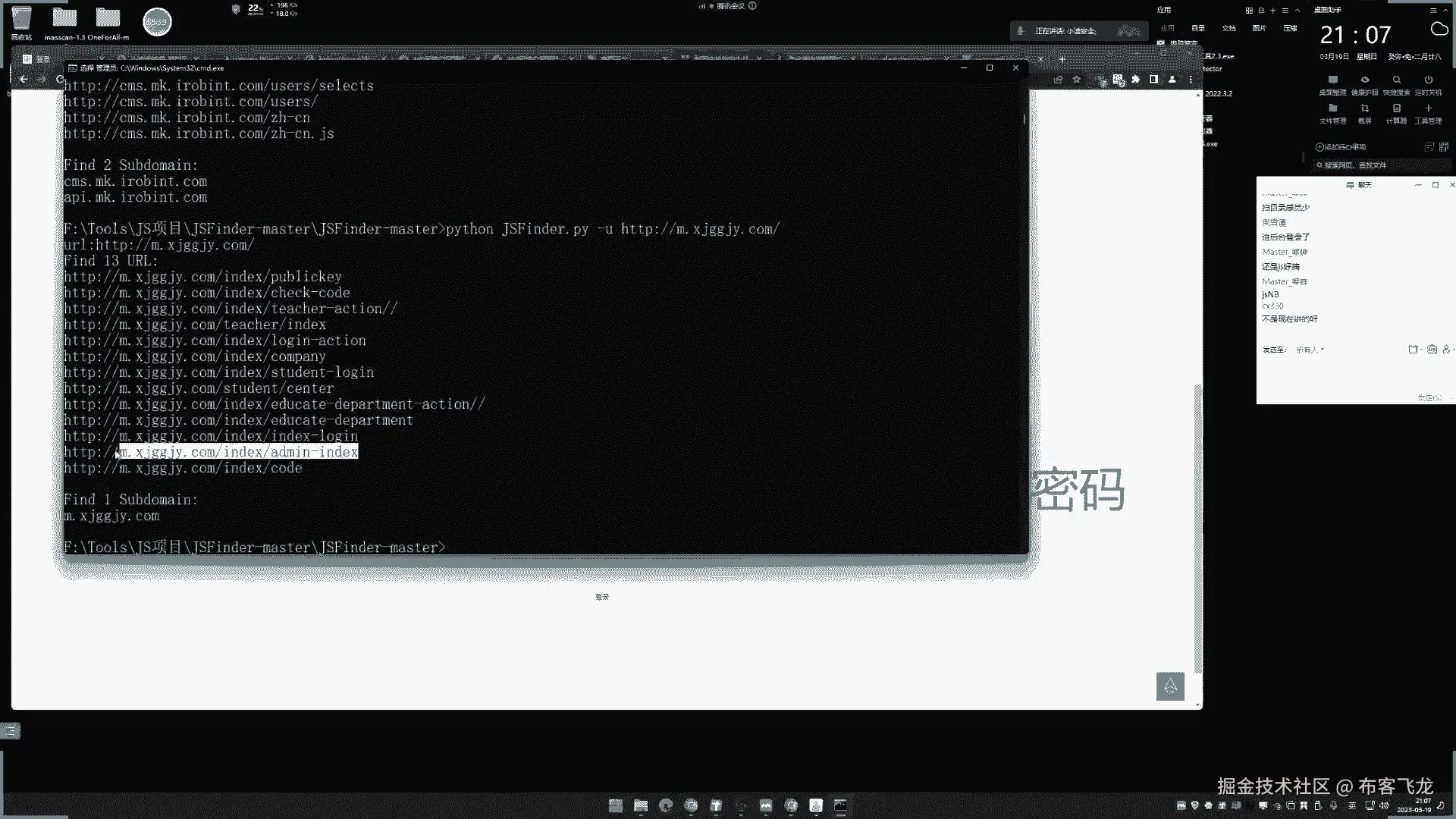Click the 健康护眼 eye icon
The height and width of the screenshot is (819, 1456).
coord(1364,80)
